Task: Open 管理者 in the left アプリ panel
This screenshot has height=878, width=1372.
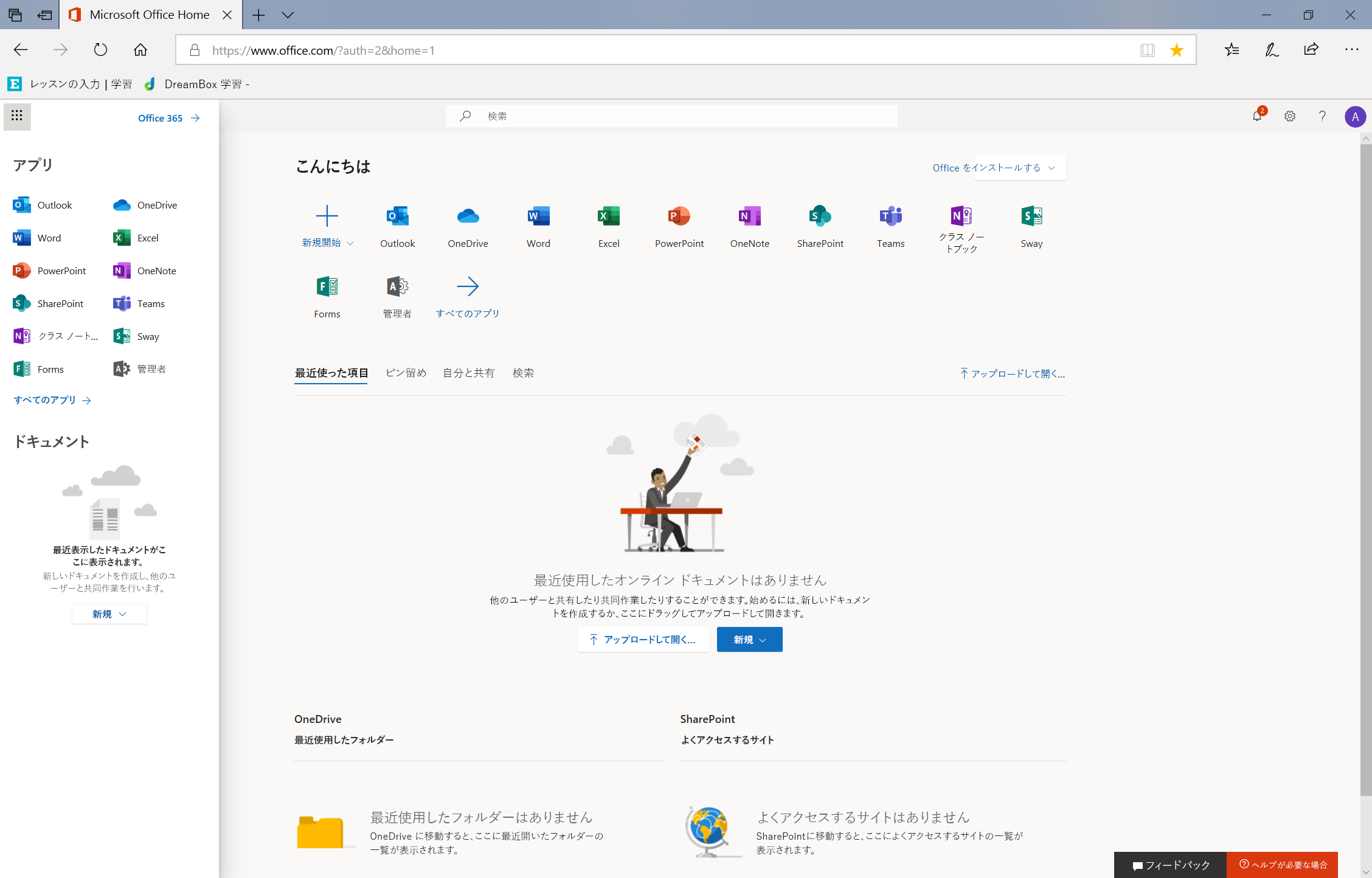Action: [x=140, y=369]
